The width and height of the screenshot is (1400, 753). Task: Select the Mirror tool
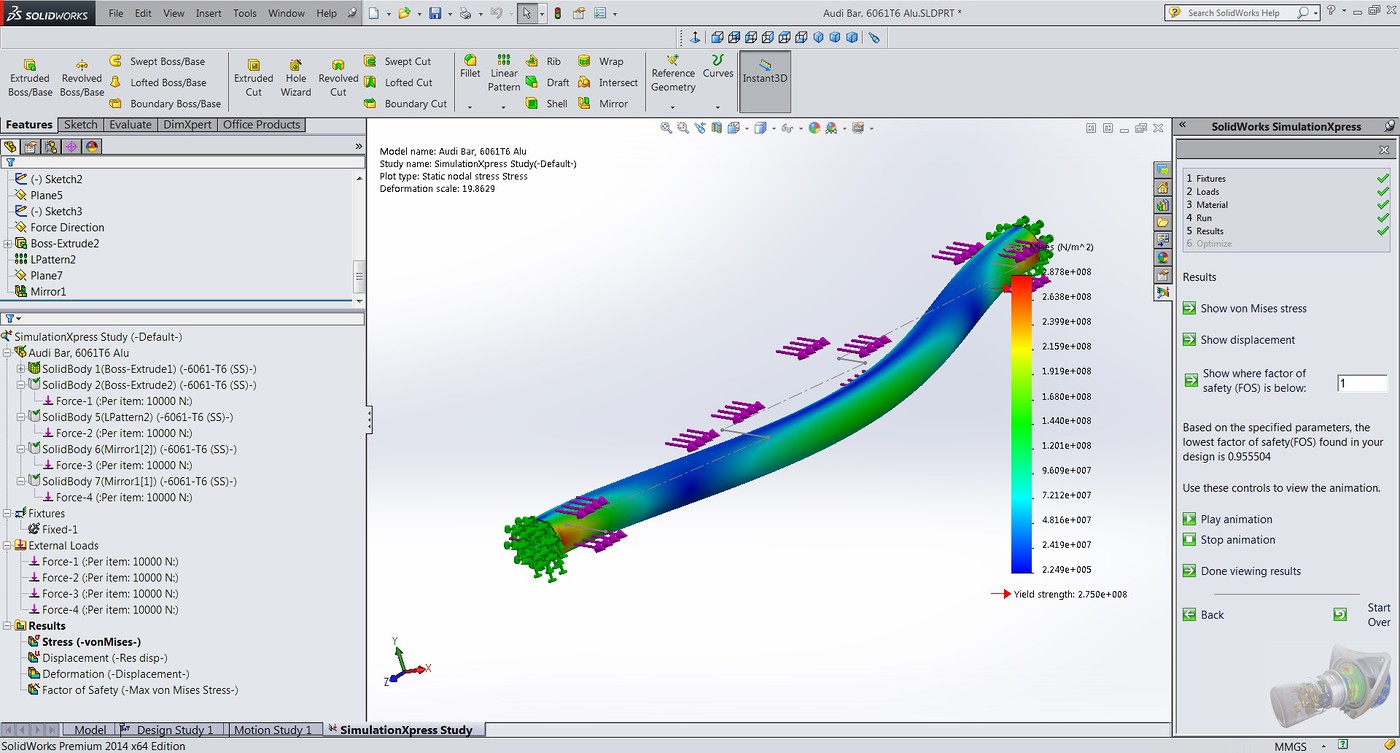tap(603, 103)
